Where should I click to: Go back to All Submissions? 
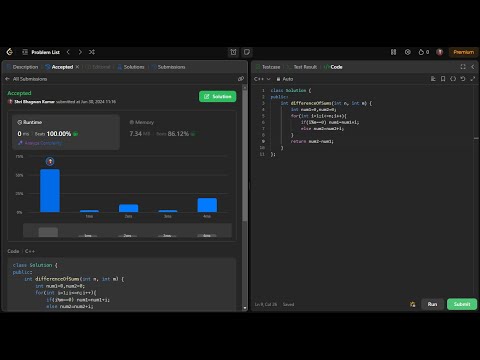click(x=26, y=79)
